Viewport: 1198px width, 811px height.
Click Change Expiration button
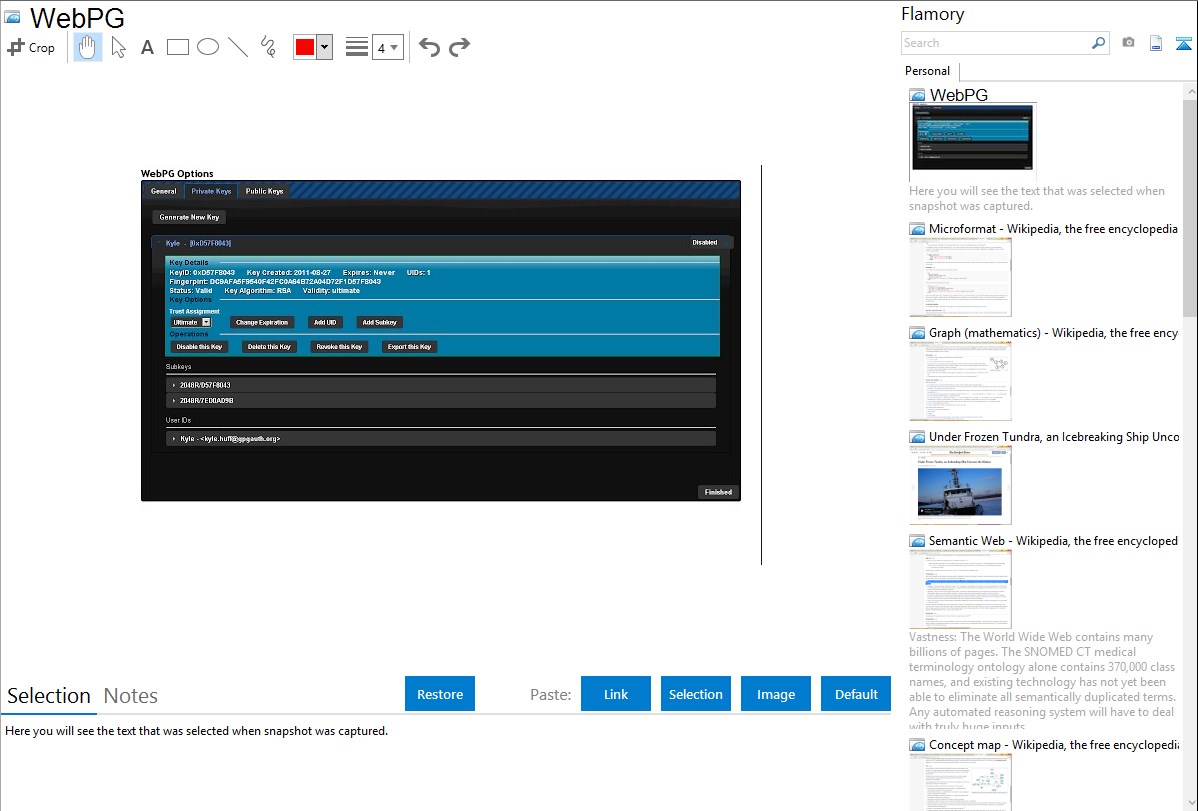point(262,323)
